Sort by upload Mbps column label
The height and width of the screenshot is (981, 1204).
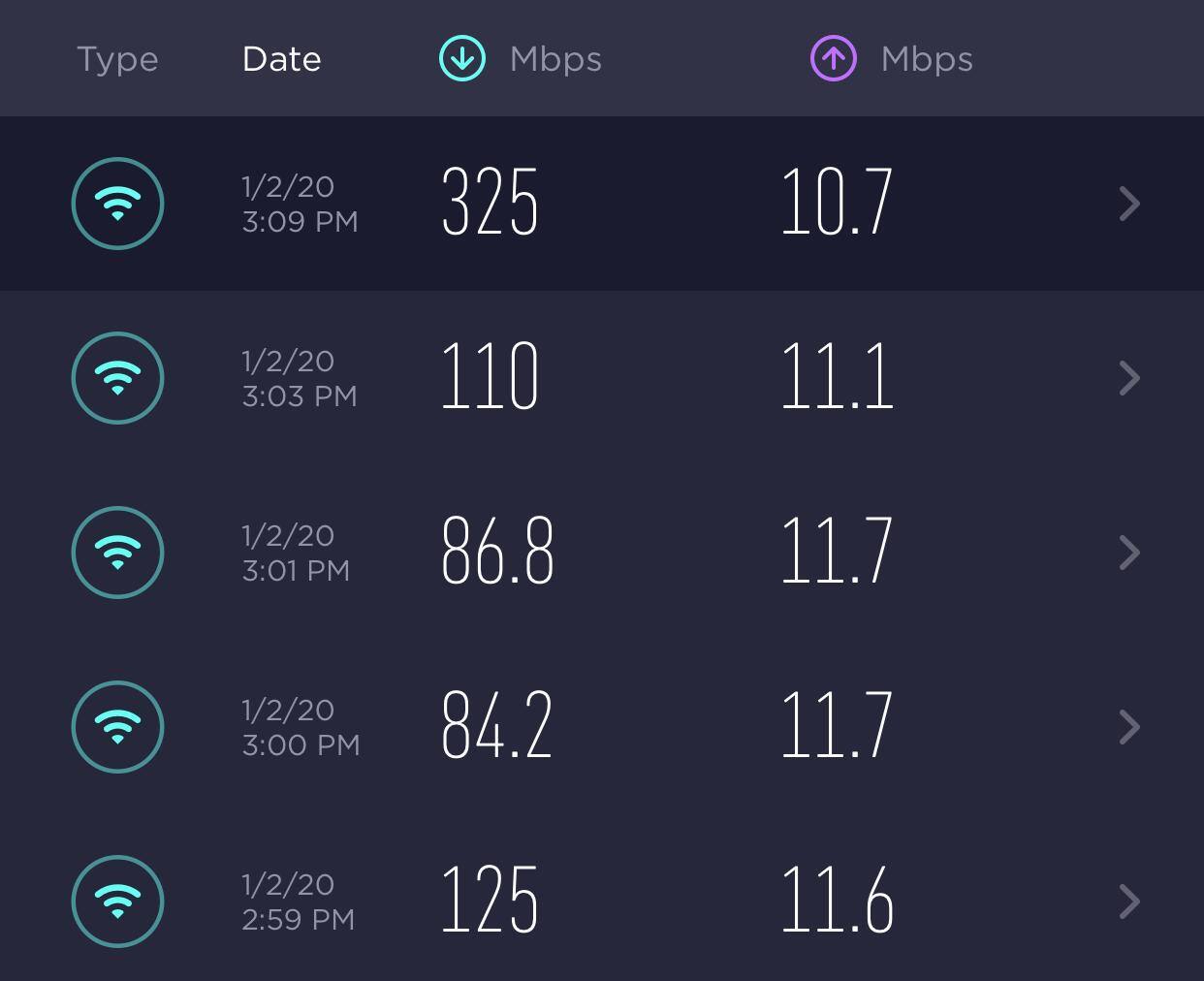click(x=927, y=59)
